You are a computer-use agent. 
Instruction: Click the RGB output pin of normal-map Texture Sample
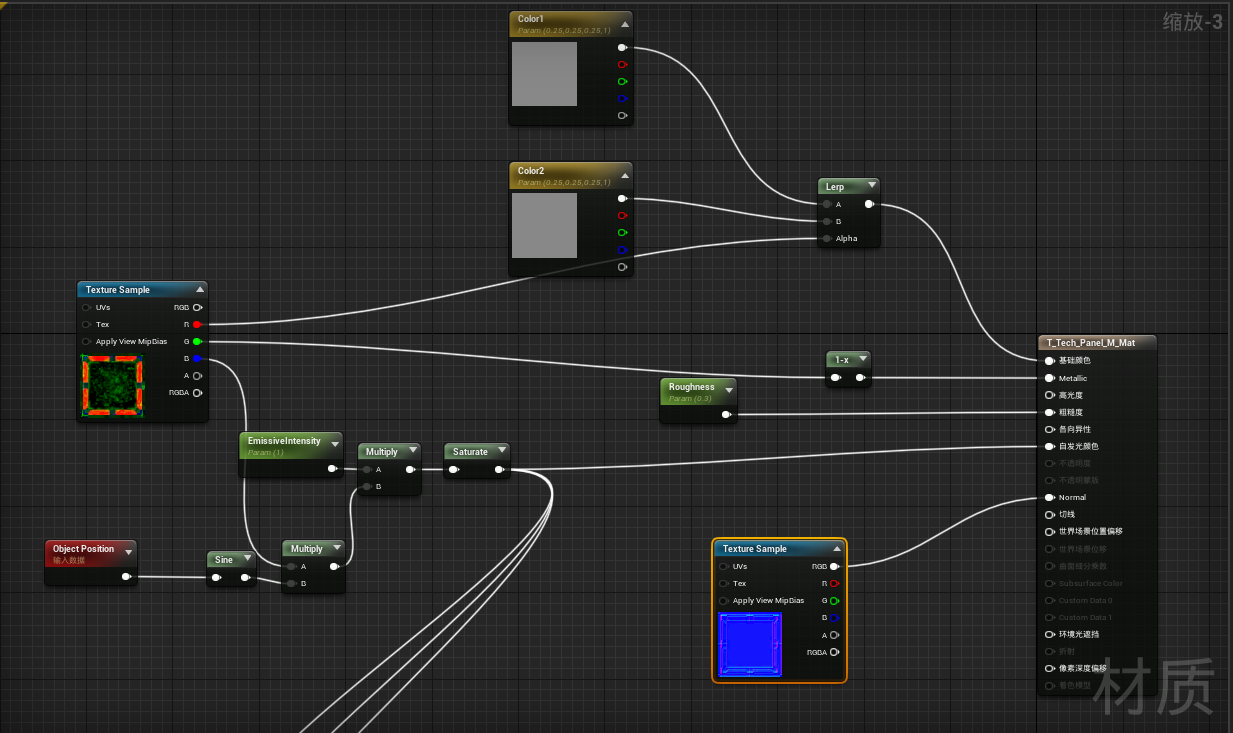pos(834,566)
